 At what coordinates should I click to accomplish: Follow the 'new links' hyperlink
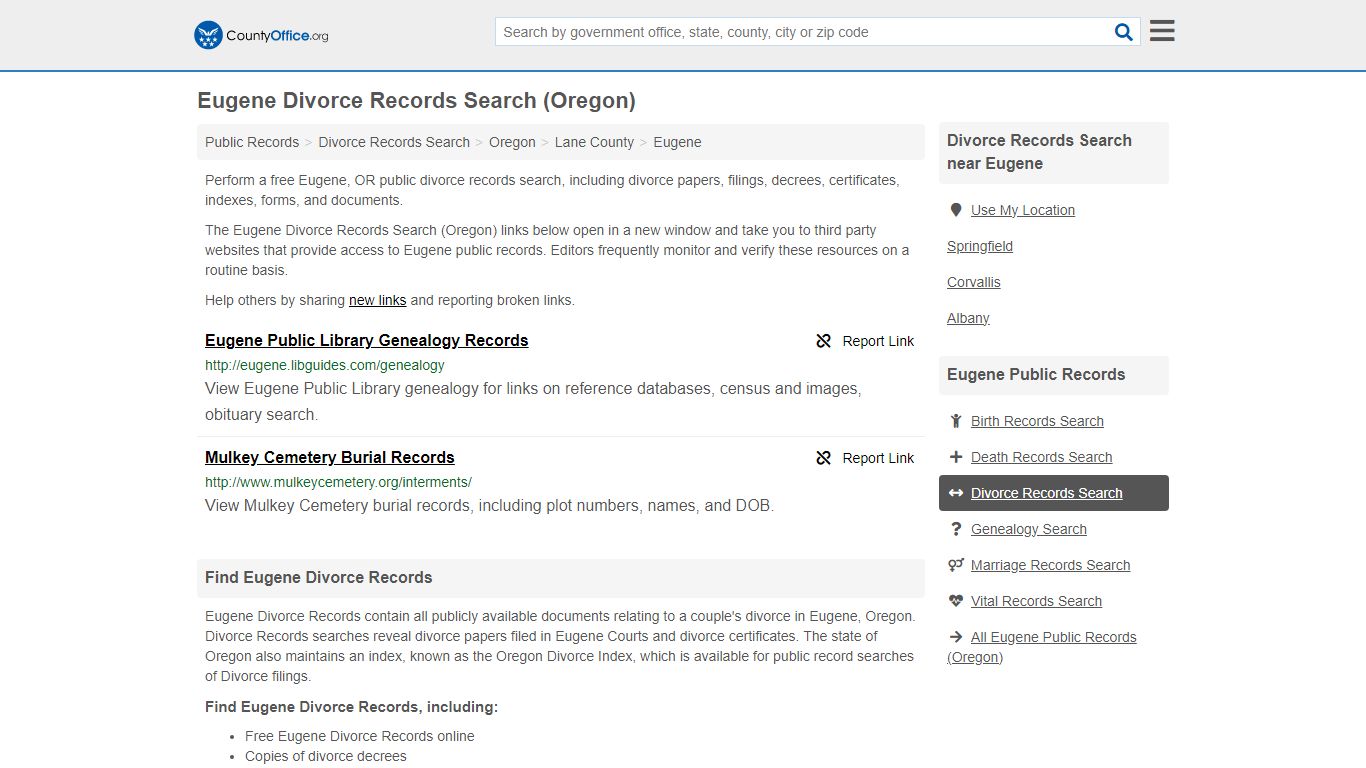[x=377, y=300]
